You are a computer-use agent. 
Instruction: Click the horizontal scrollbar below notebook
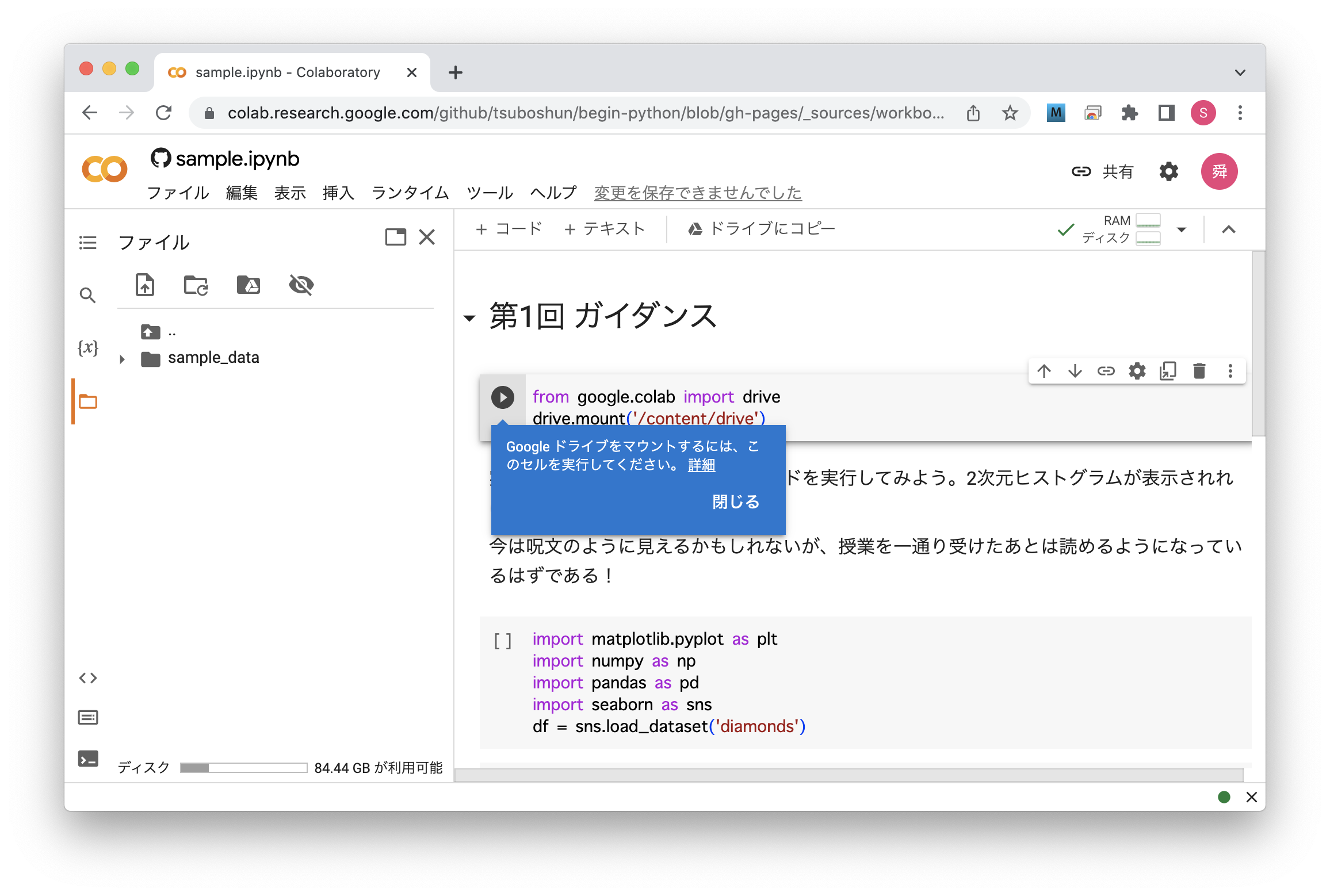(x=849, y=775)
